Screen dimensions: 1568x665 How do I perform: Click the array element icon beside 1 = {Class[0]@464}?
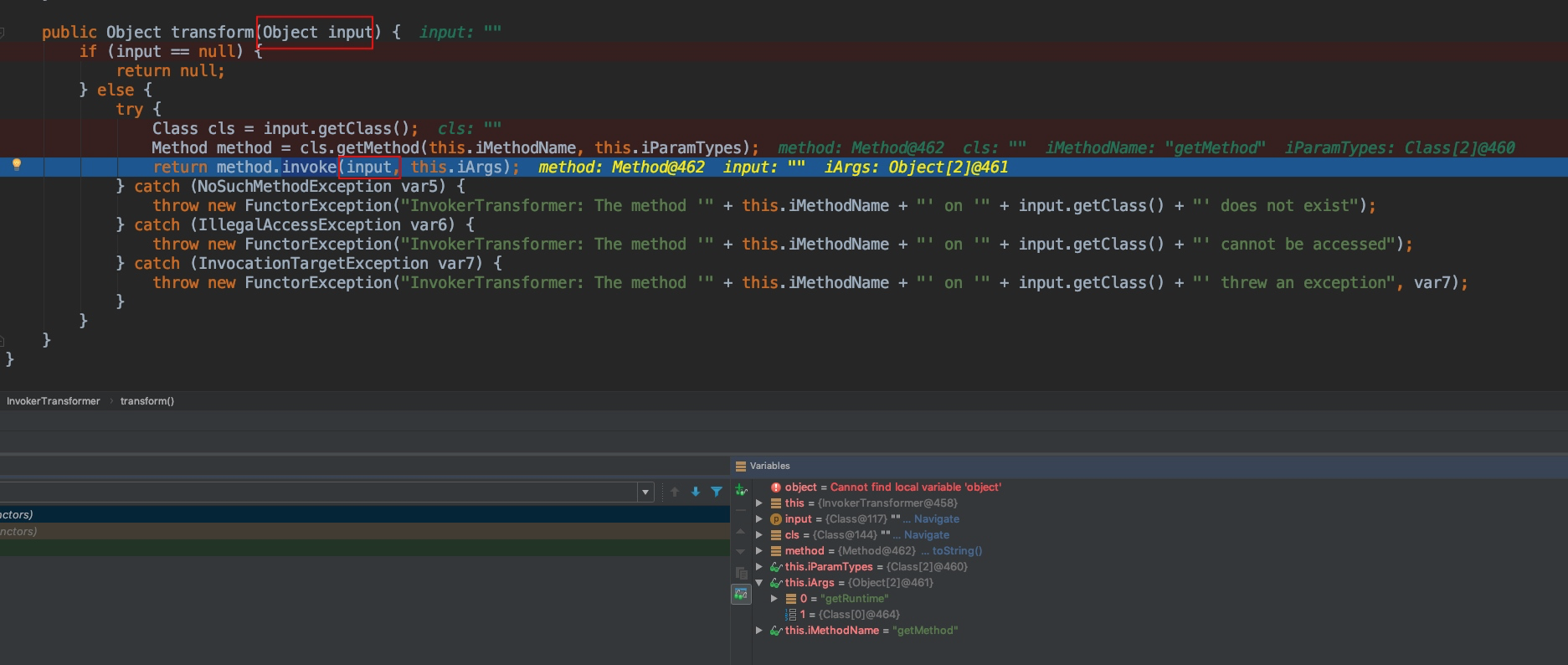(x=791, y=615)
